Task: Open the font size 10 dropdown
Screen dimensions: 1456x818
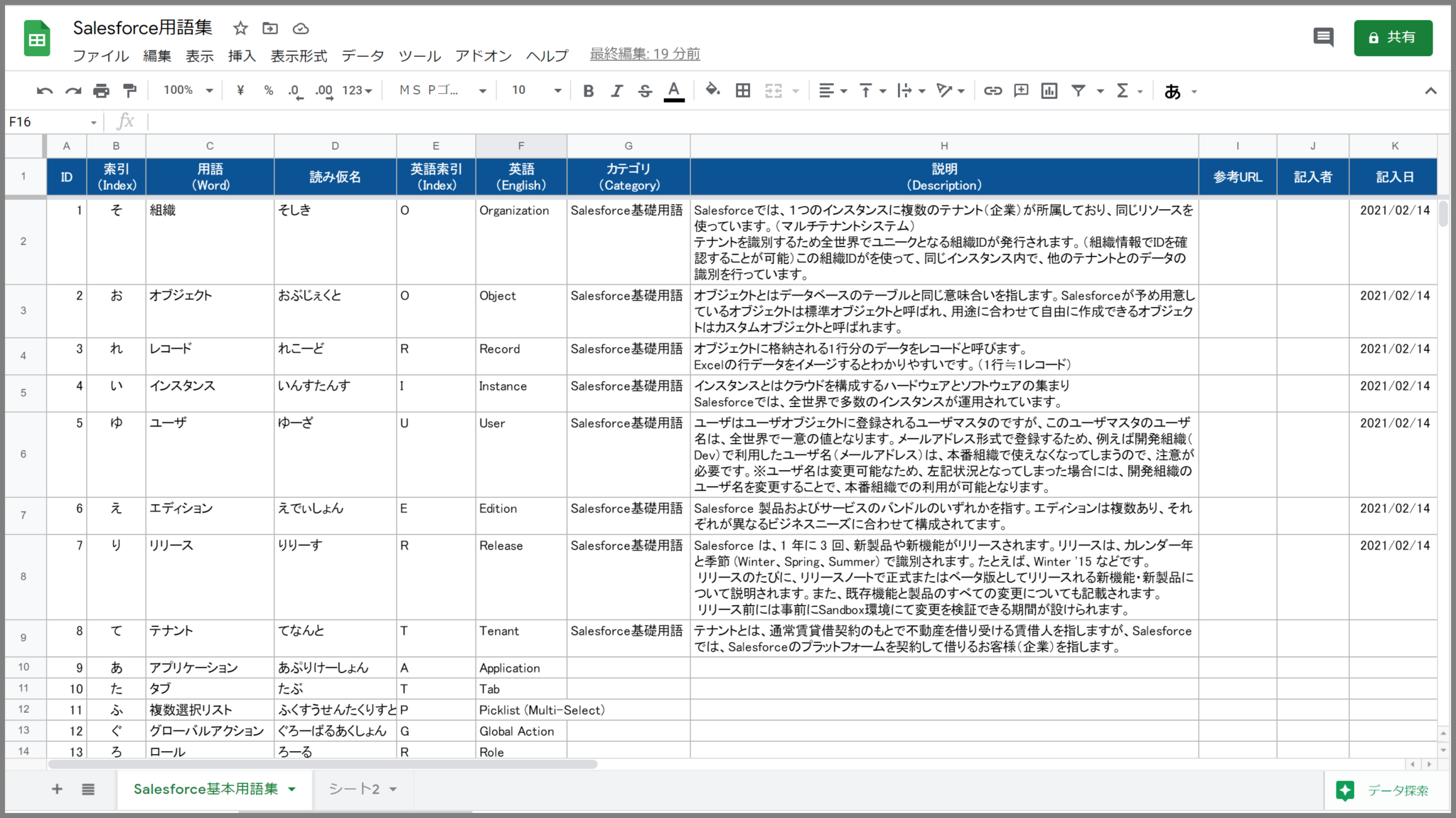Action: coord(536,90)
